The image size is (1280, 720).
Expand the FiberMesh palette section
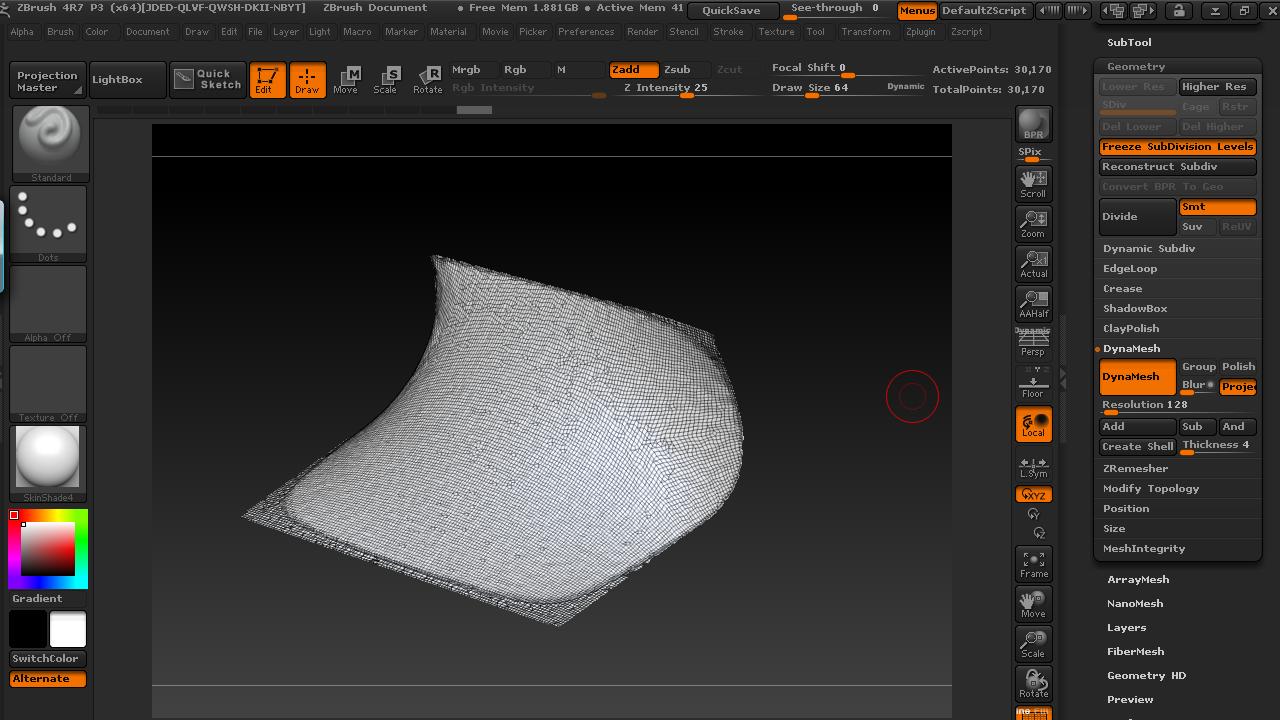click(x=1135, y=651)
